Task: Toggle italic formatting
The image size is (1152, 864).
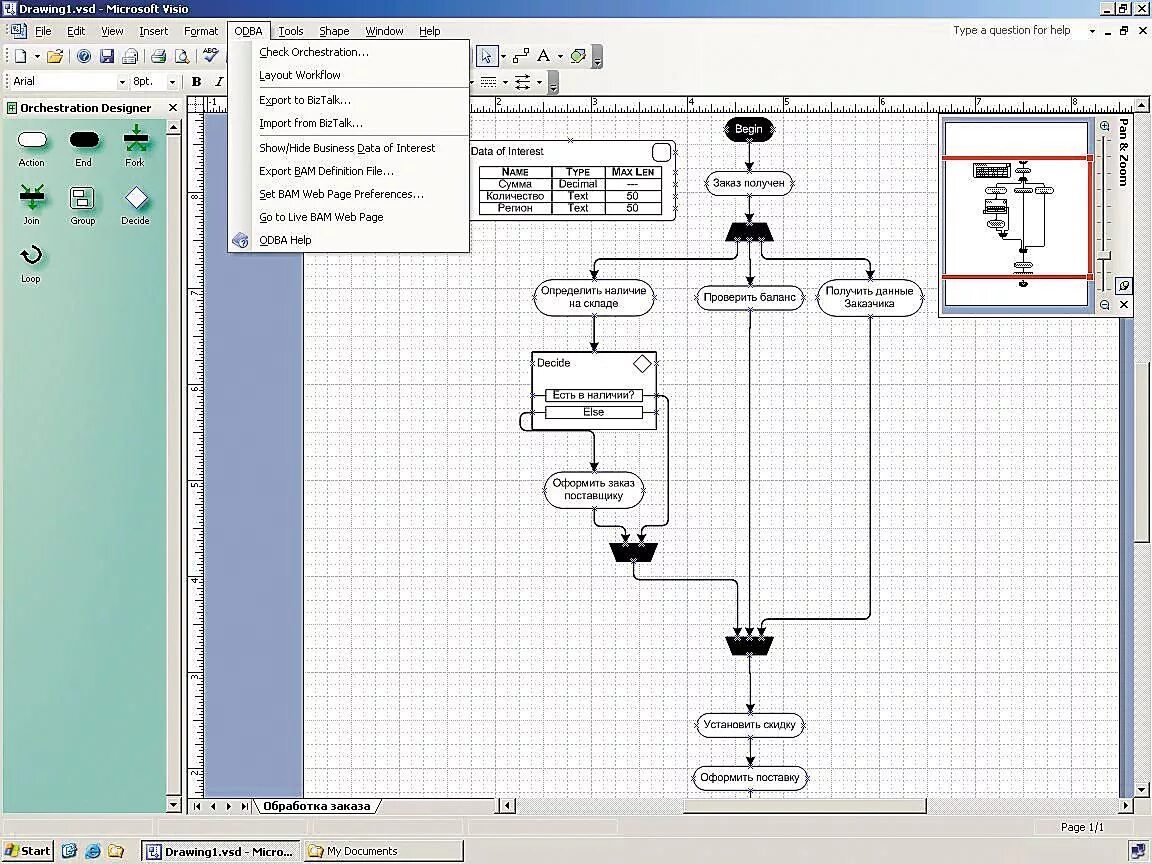Action: click(218, 81)
